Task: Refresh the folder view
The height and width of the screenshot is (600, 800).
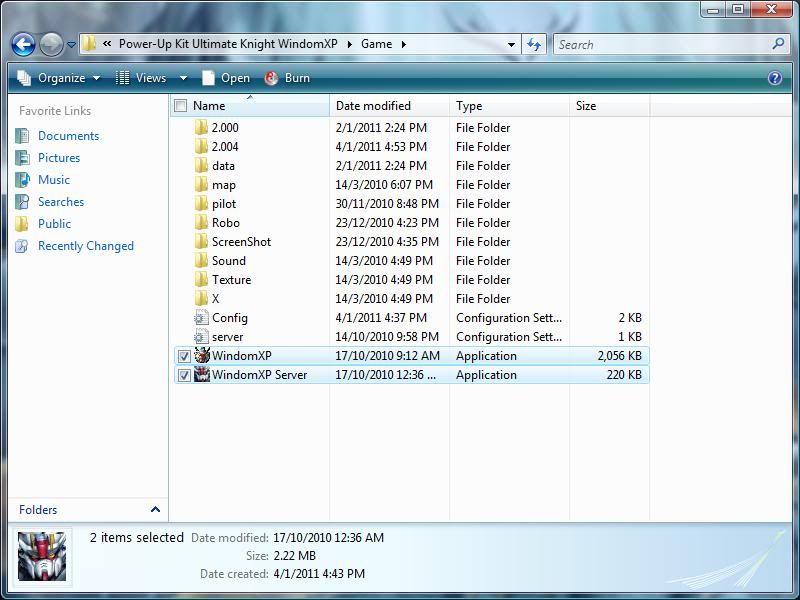Action: pyautogui.click(x=534, y=44)
